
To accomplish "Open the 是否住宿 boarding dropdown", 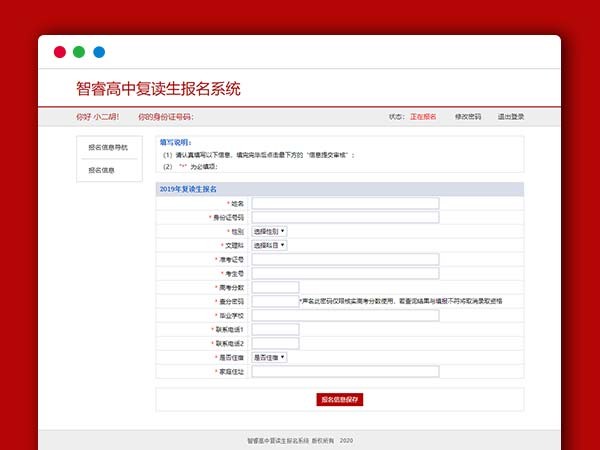I will coord(269,357).
